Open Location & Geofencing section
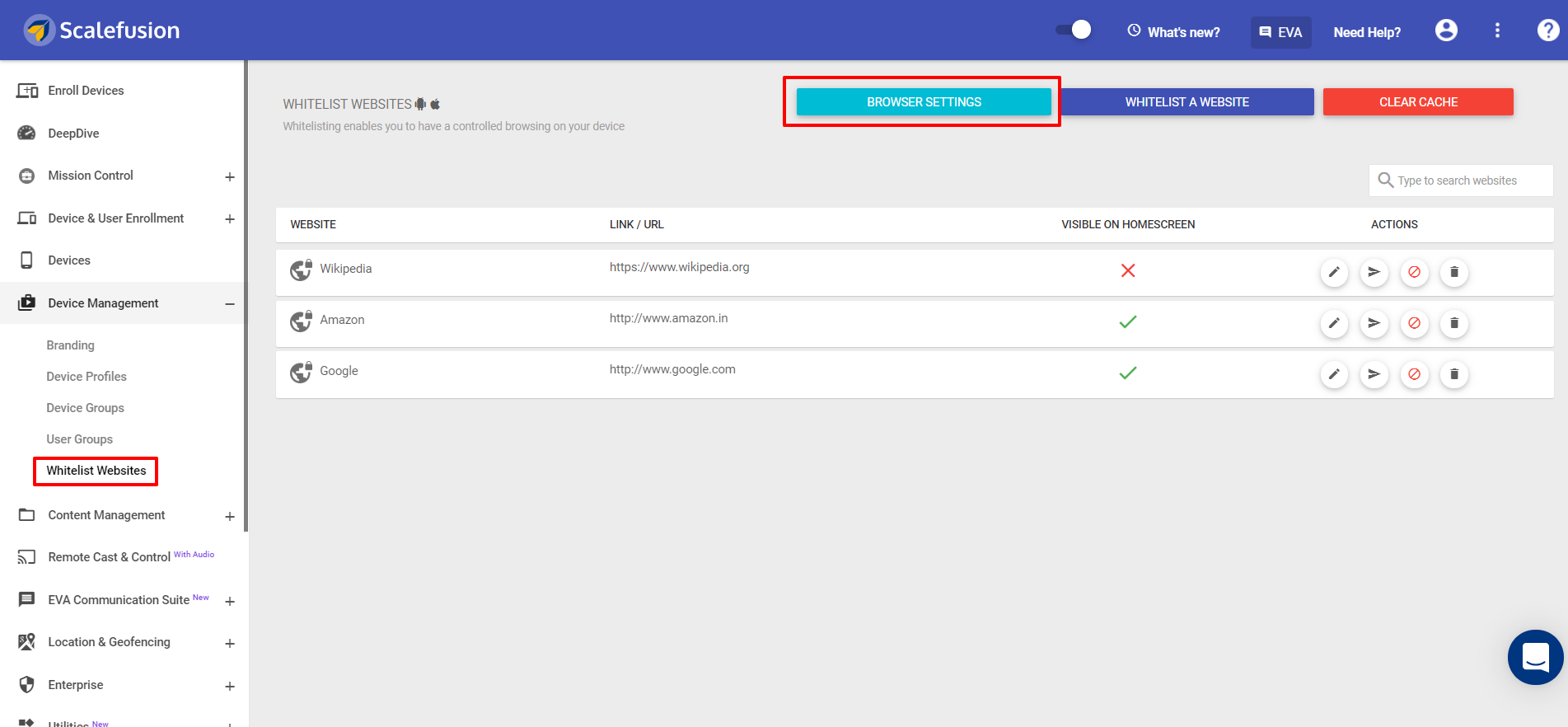Viewport: 1568px width, 727px height. pos(109,642)
